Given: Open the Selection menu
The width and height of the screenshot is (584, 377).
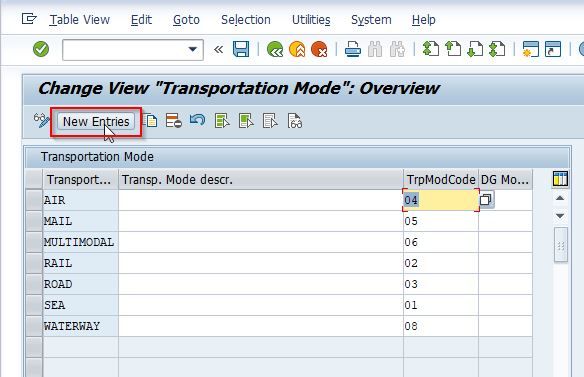Looking at the screenshot, I should pyautogui.click(x=246, y=20).
